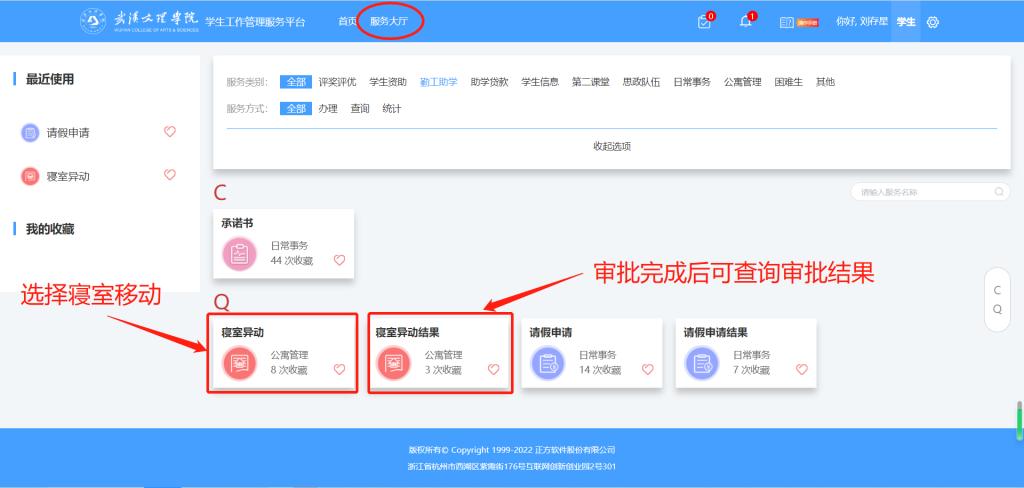
Task: Click the 承诺书 pink clipboard icon
Action: (239, 254)
